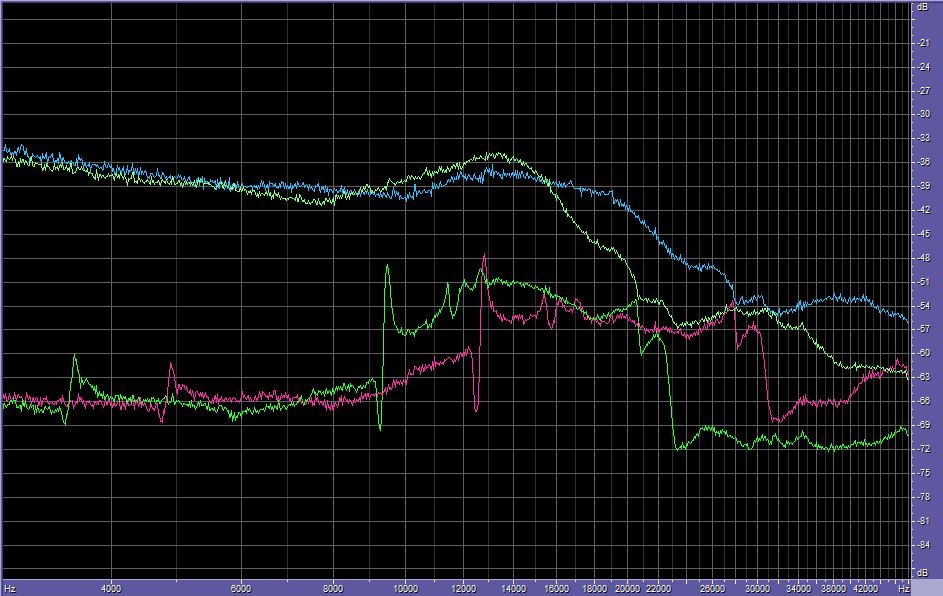Click the 34000 frequency tick label
The height and width of the screenshot is (596, 943).
tap(799, 589)
